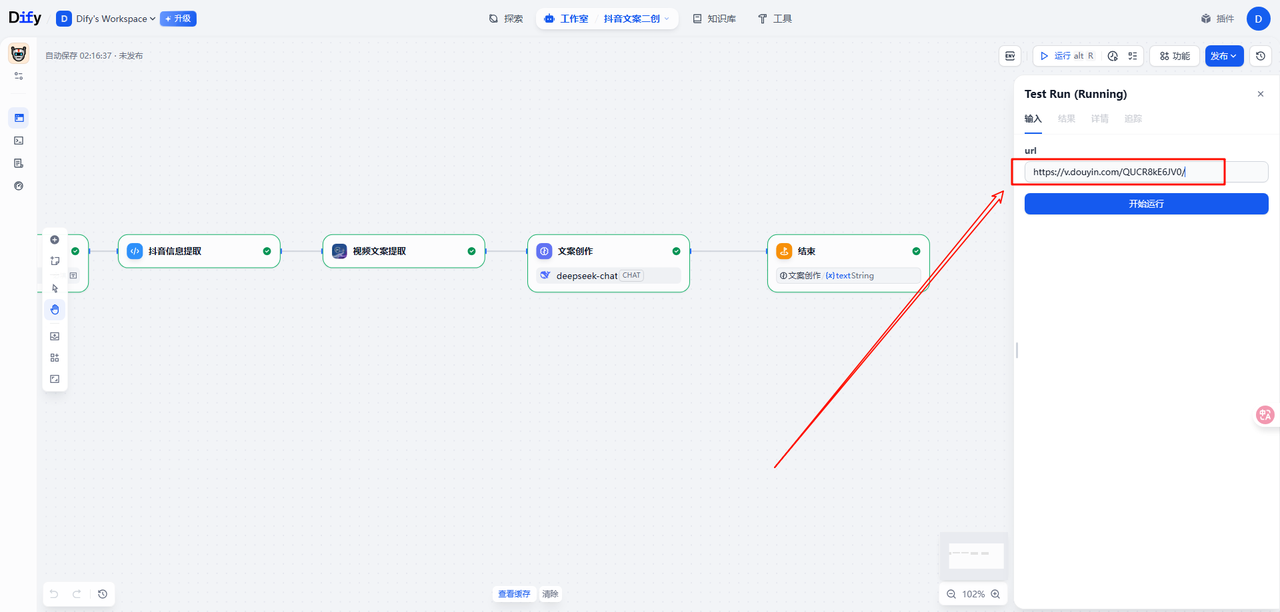Open the run checklist icon
Image resolution: width=1280 pixels, height=612 pixels.
(x=1133, y=56)
